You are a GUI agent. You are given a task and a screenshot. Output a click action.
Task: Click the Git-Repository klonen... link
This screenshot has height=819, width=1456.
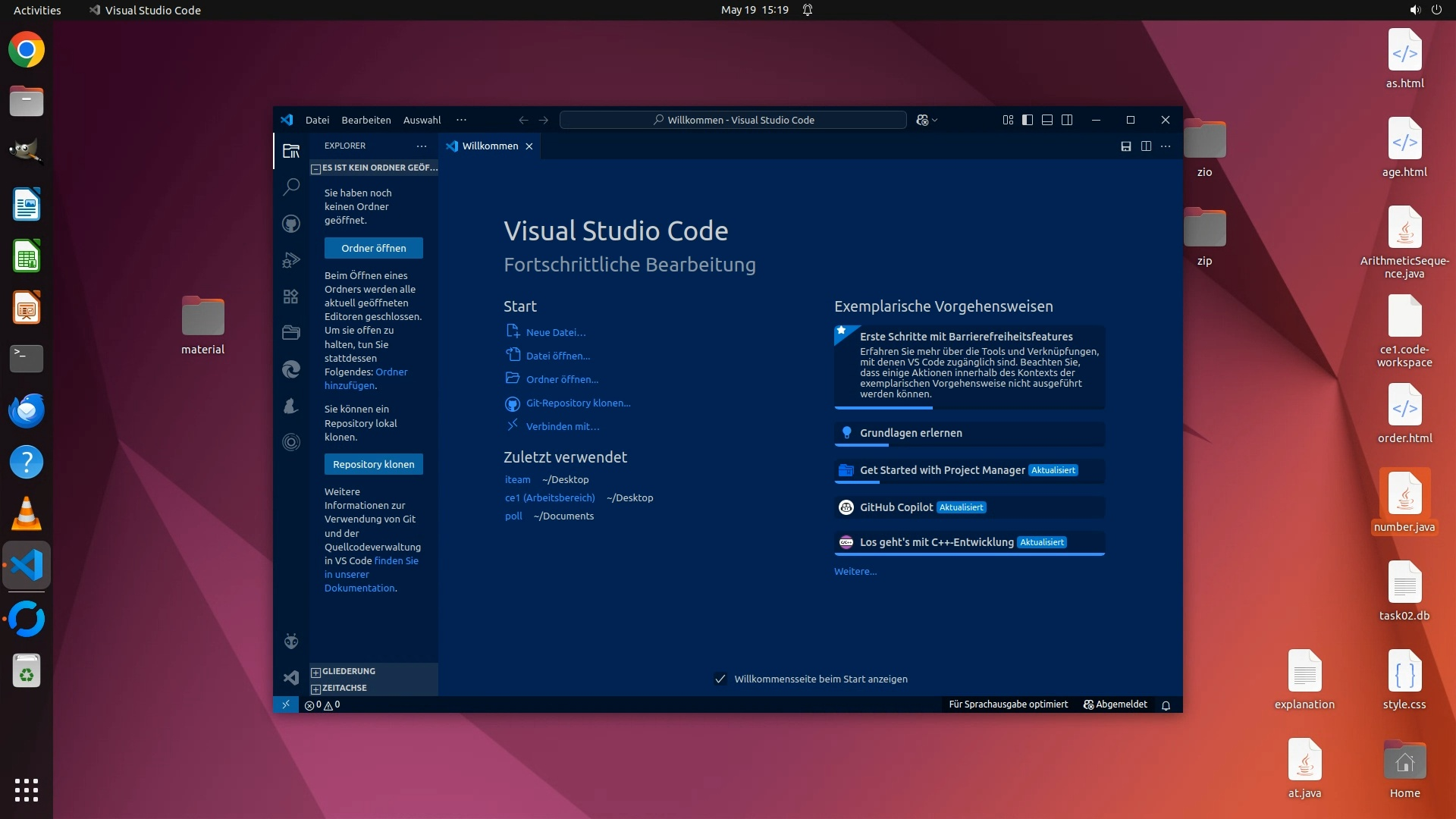(x=578, y=403)
